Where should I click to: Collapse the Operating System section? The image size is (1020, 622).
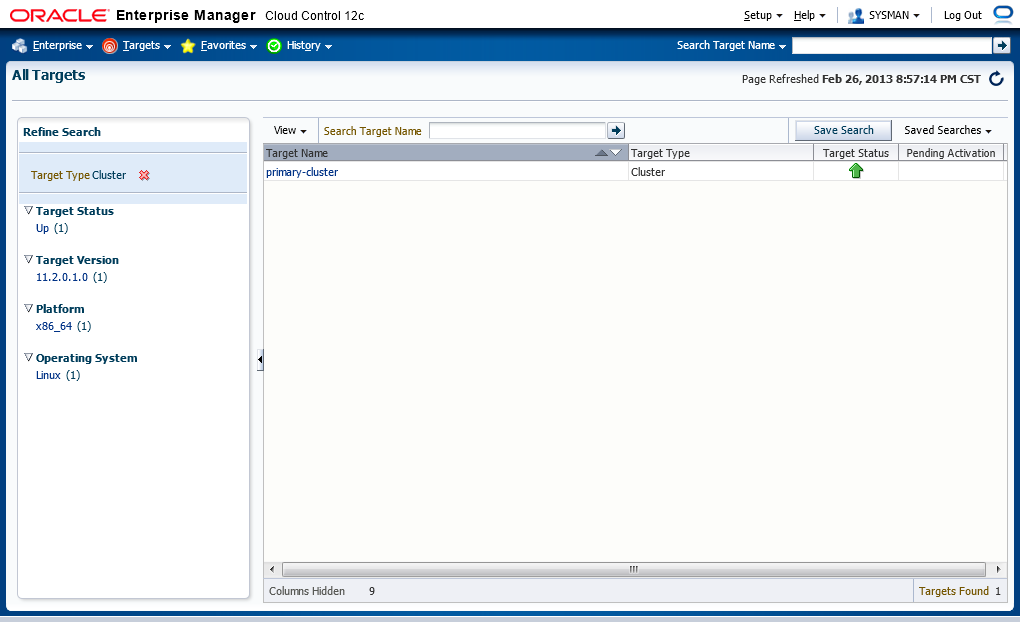28,357
